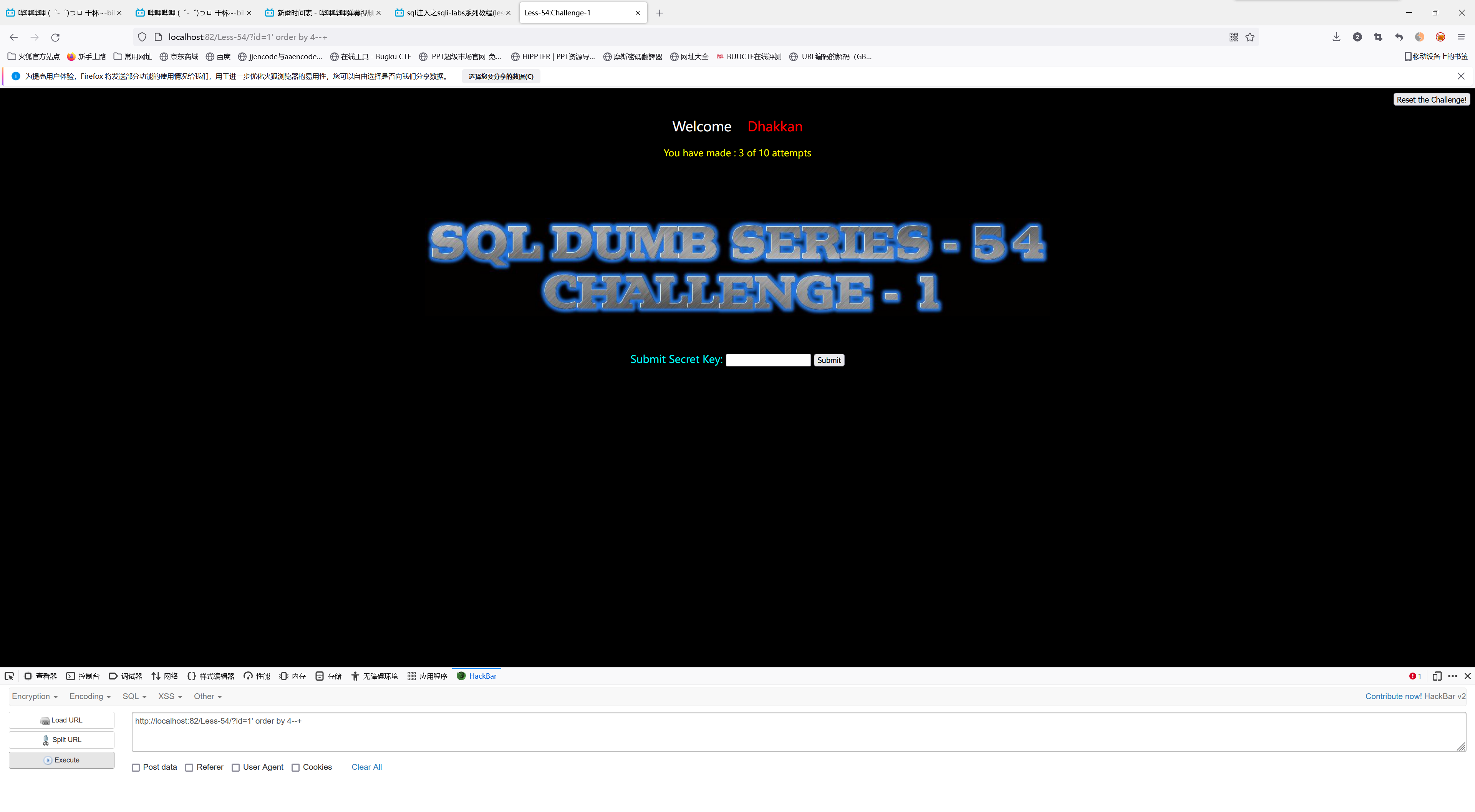The width and height of the screenshot is (1475, 812).
Task: Expand the Encryption dropdown in HackBar
Action: click(34, 697)
